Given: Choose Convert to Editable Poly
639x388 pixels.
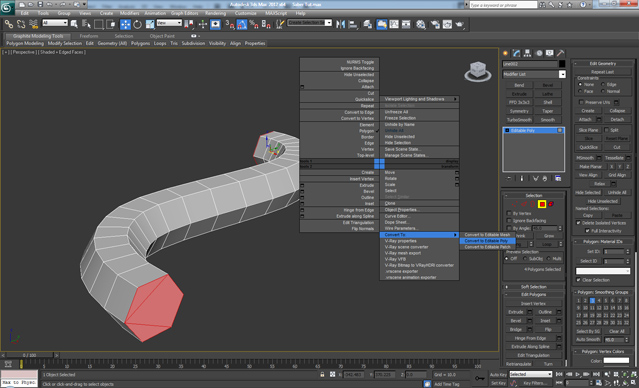Looking at the screenshot, I should coord(487,241).
